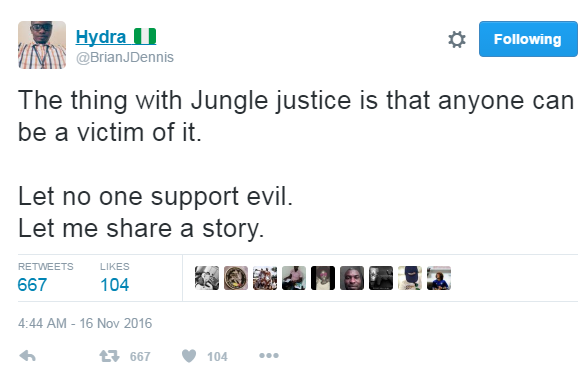Open the more options ellipsis icon

click(269, 355)
